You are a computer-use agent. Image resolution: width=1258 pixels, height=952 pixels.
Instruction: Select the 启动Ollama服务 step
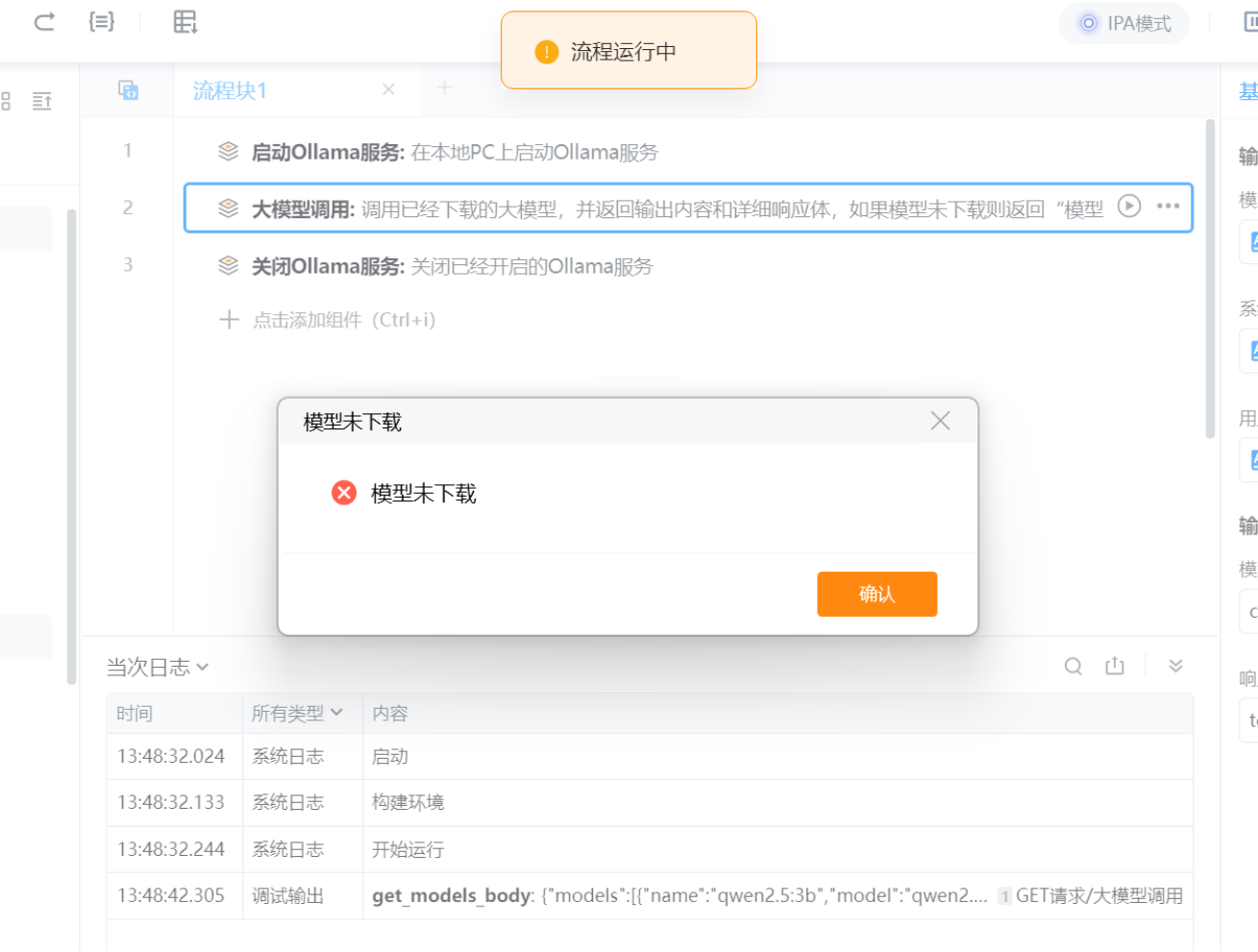pos(454,152)
